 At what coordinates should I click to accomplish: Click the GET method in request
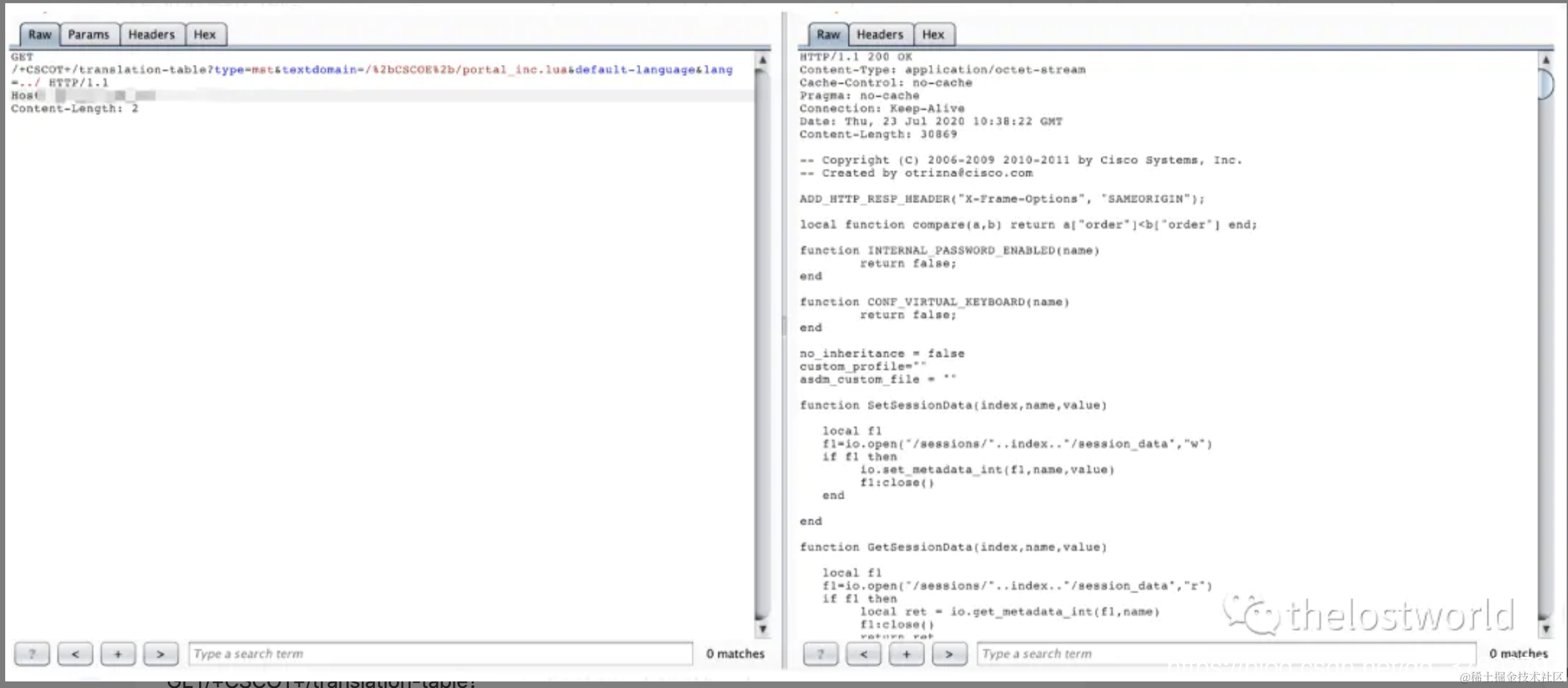pyautogui.click(x=22, y=57)
